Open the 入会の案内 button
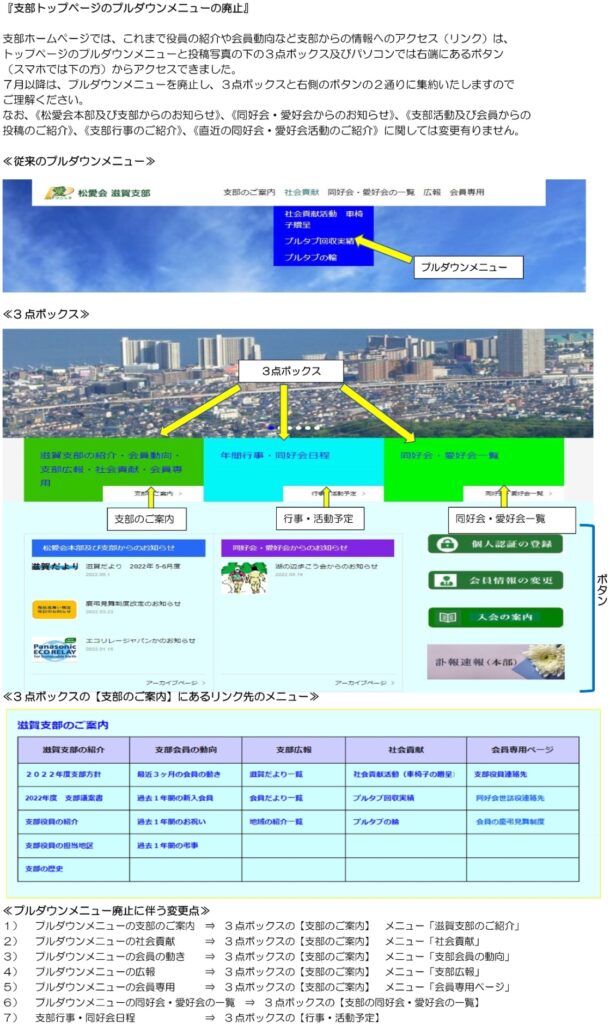Image resolution: width=610 pixels, height=1024 pixels. coord(495,617)
